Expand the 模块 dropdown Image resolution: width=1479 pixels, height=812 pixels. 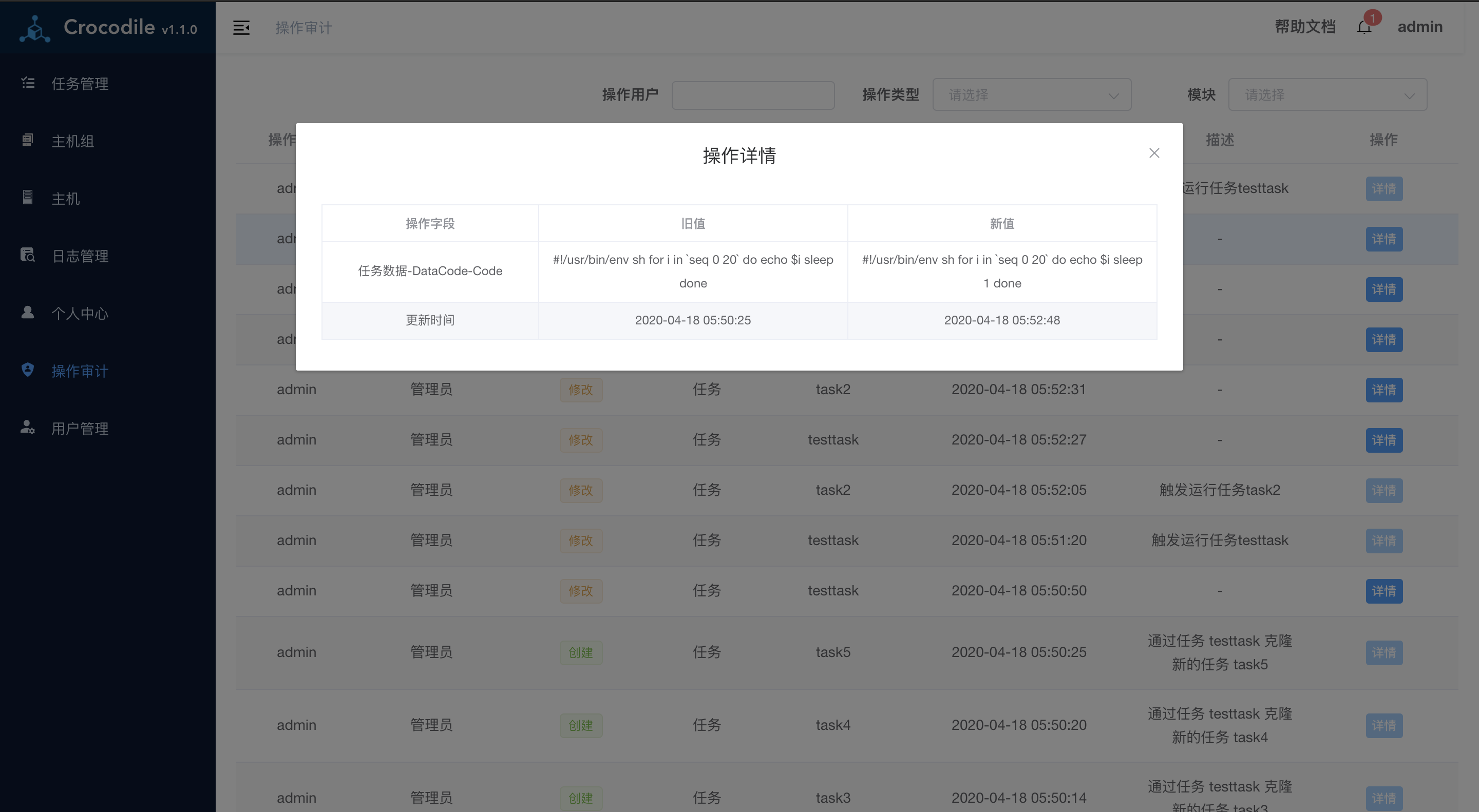(1328, 94)
